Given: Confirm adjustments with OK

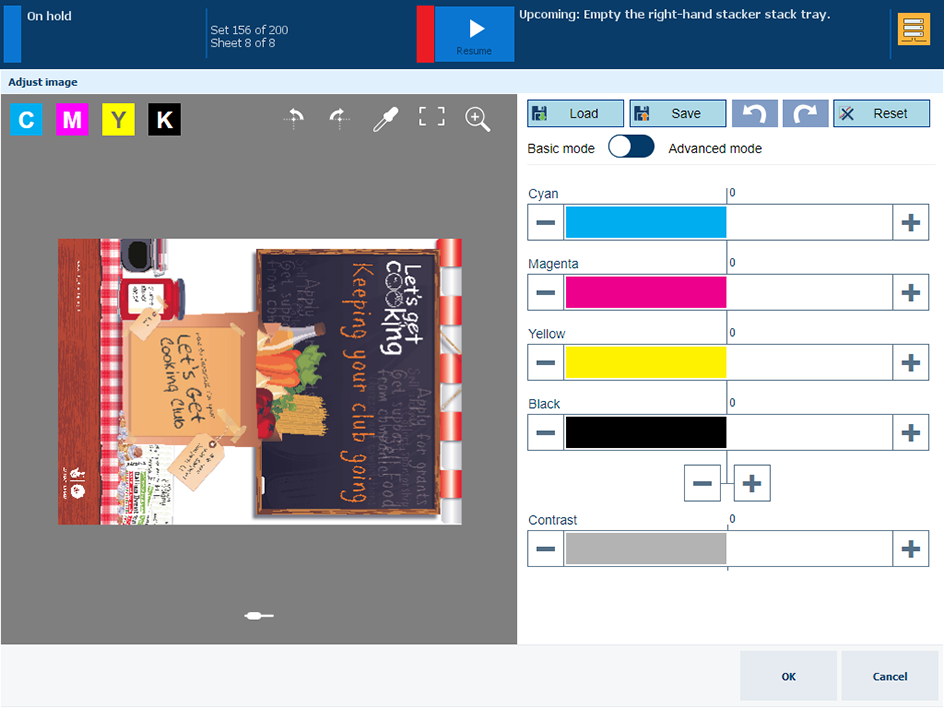Looking at the screenshot, I should [788, 676].
